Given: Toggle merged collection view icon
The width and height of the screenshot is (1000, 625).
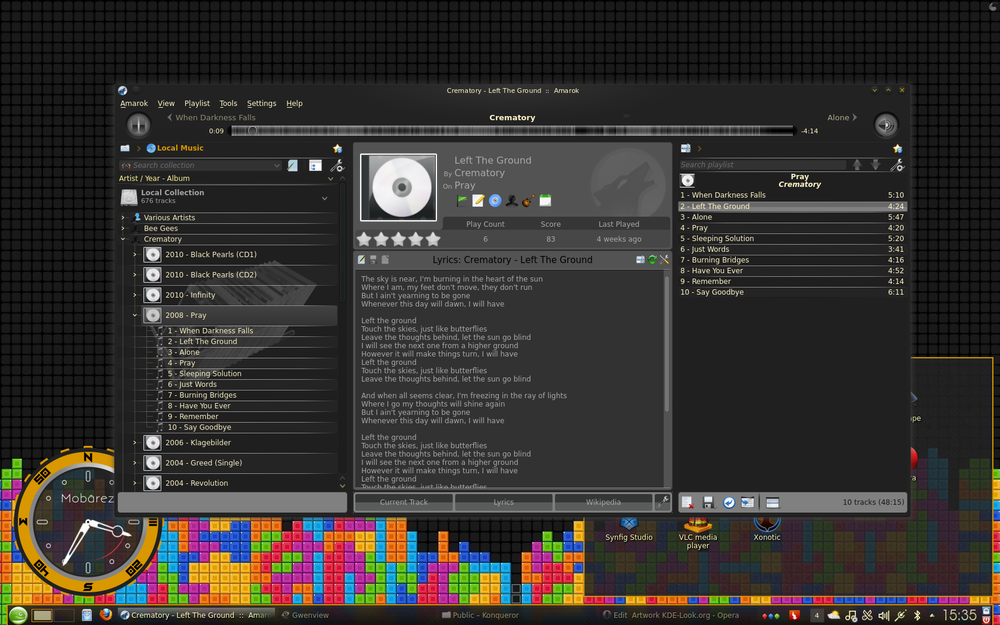Looking at the screenshot, I should tap(315, 165).
